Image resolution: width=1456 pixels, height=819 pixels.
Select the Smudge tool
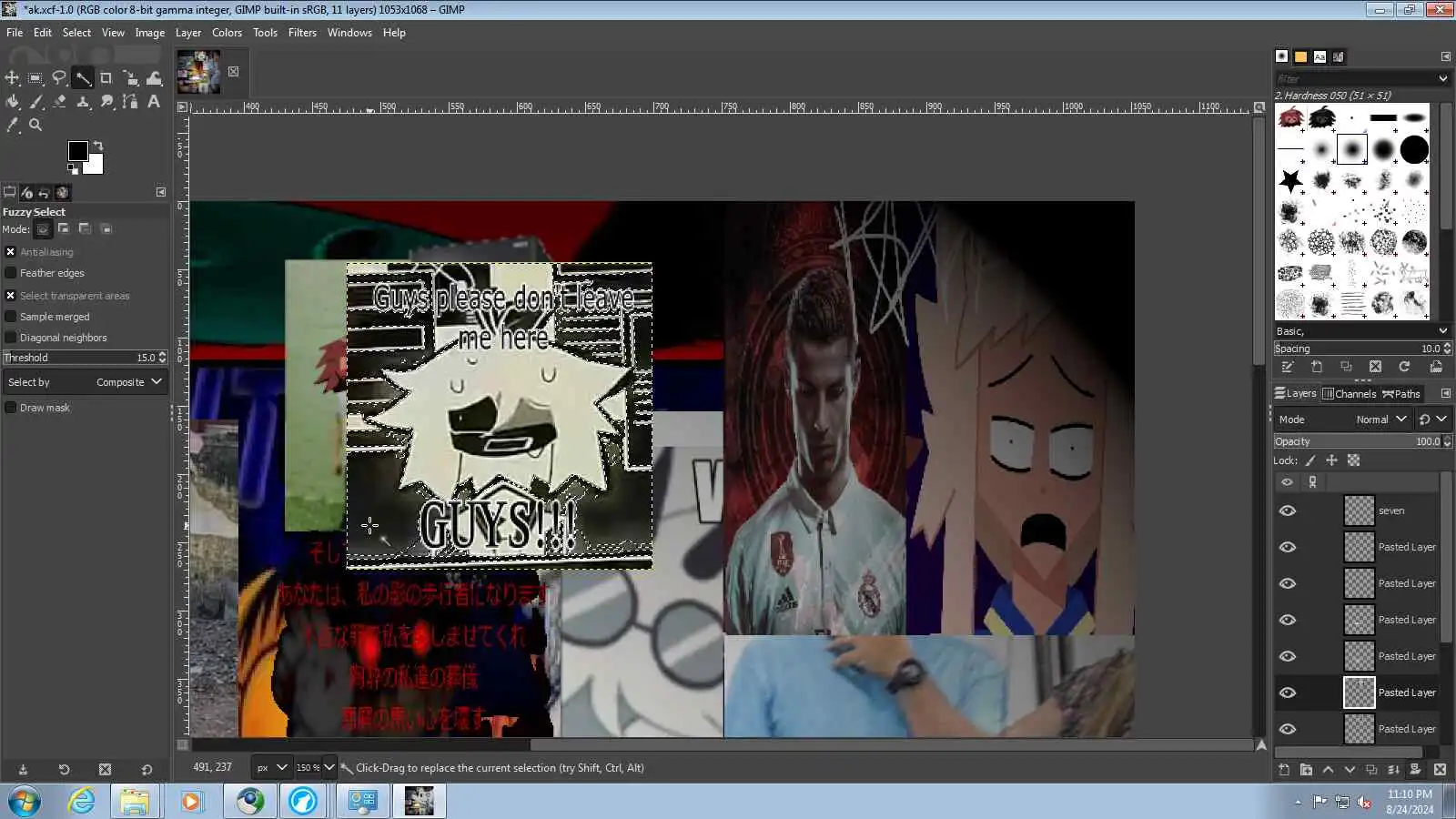tap(106, 102)
